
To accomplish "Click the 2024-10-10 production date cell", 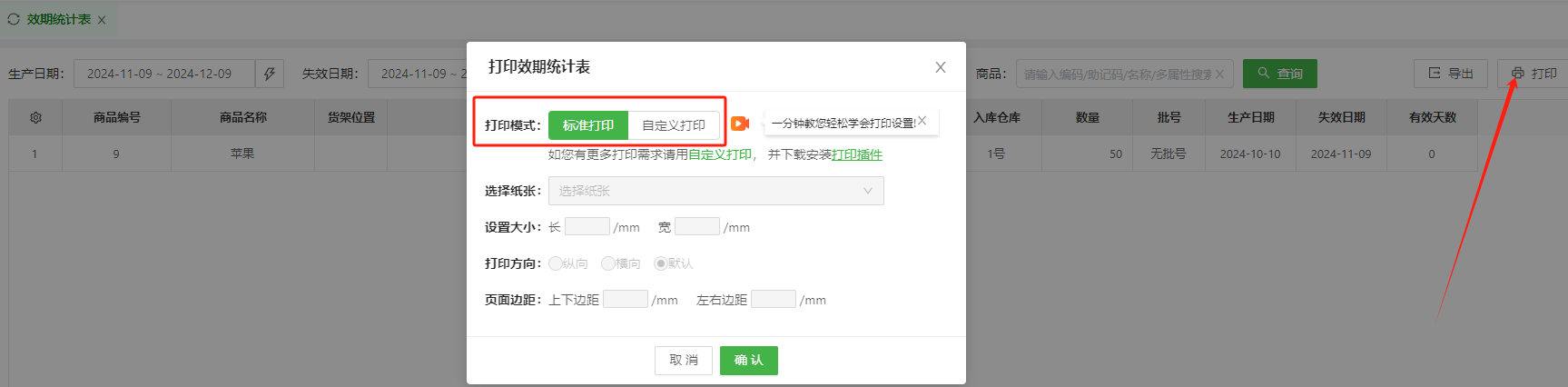I will pos(1250,154).
